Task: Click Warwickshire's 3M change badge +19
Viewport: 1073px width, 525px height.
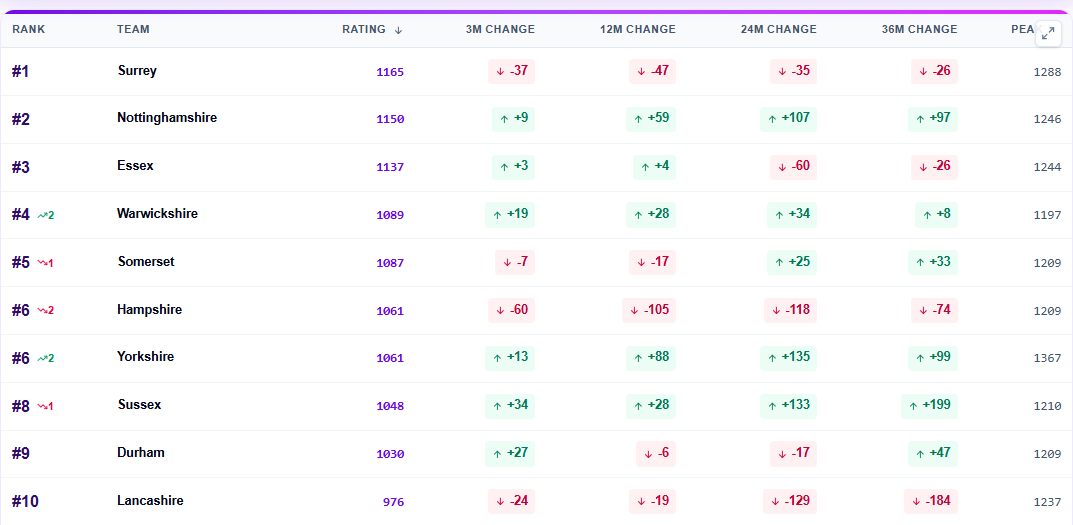Action: coord(510,215)
